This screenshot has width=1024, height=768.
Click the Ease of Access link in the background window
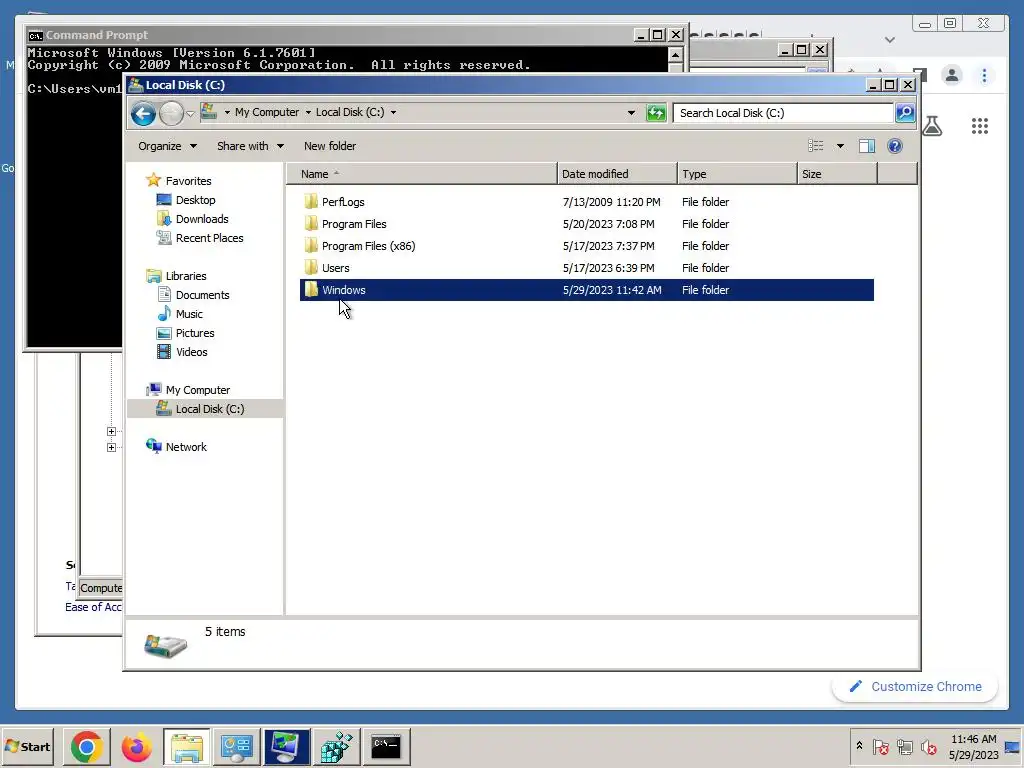pos(93,607)
